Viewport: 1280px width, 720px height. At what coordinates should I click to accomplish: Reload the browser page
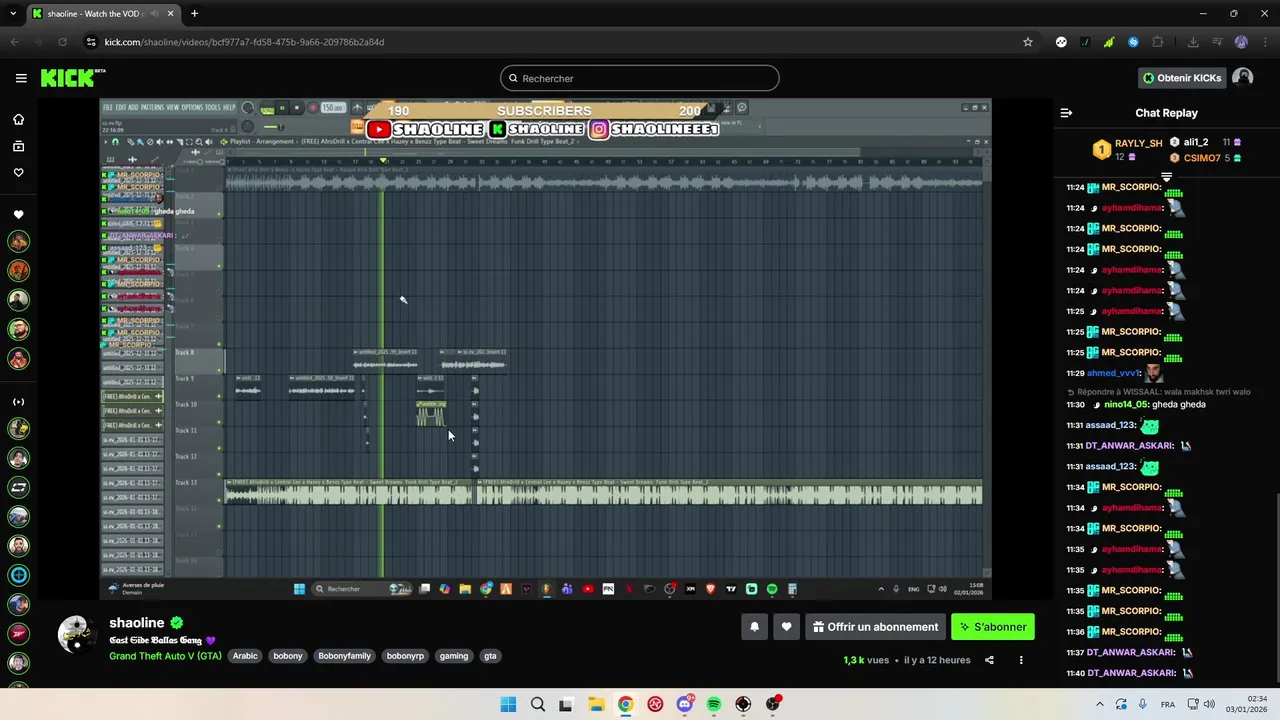62,42
